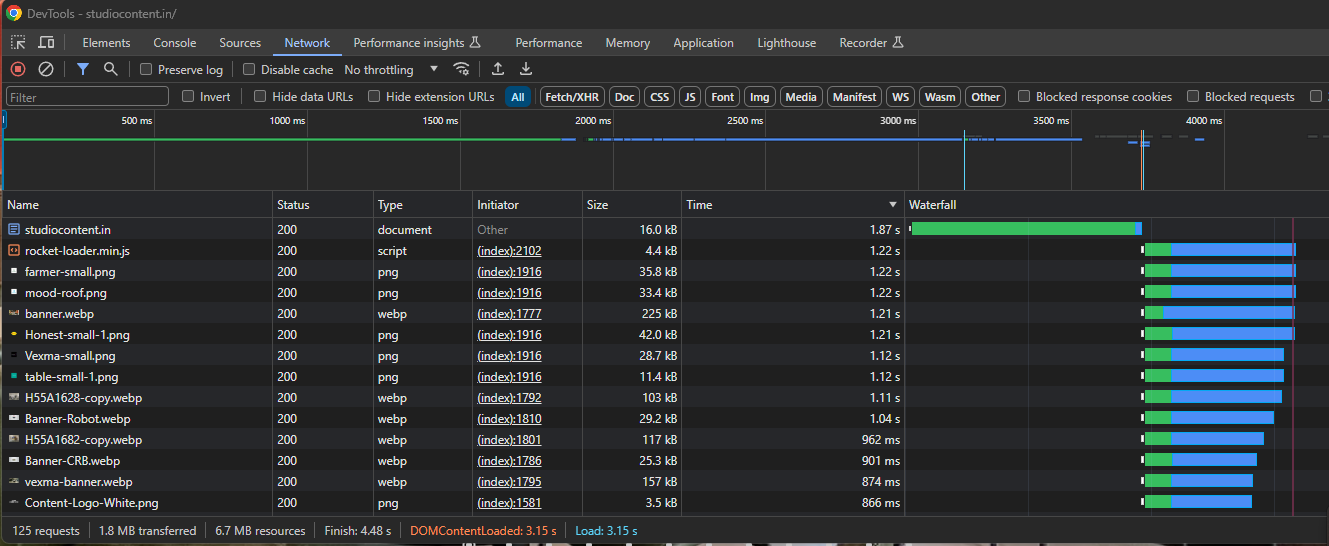Open the Elements tab
Screen dimensions: 1329x546
[106, 43]
